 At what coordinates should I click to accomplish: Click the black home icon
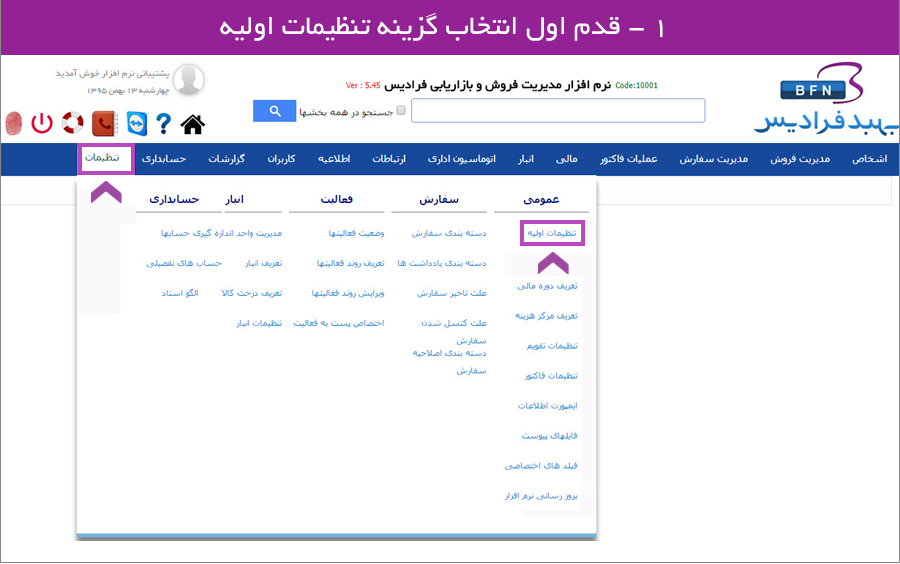[x=192, y=124]
